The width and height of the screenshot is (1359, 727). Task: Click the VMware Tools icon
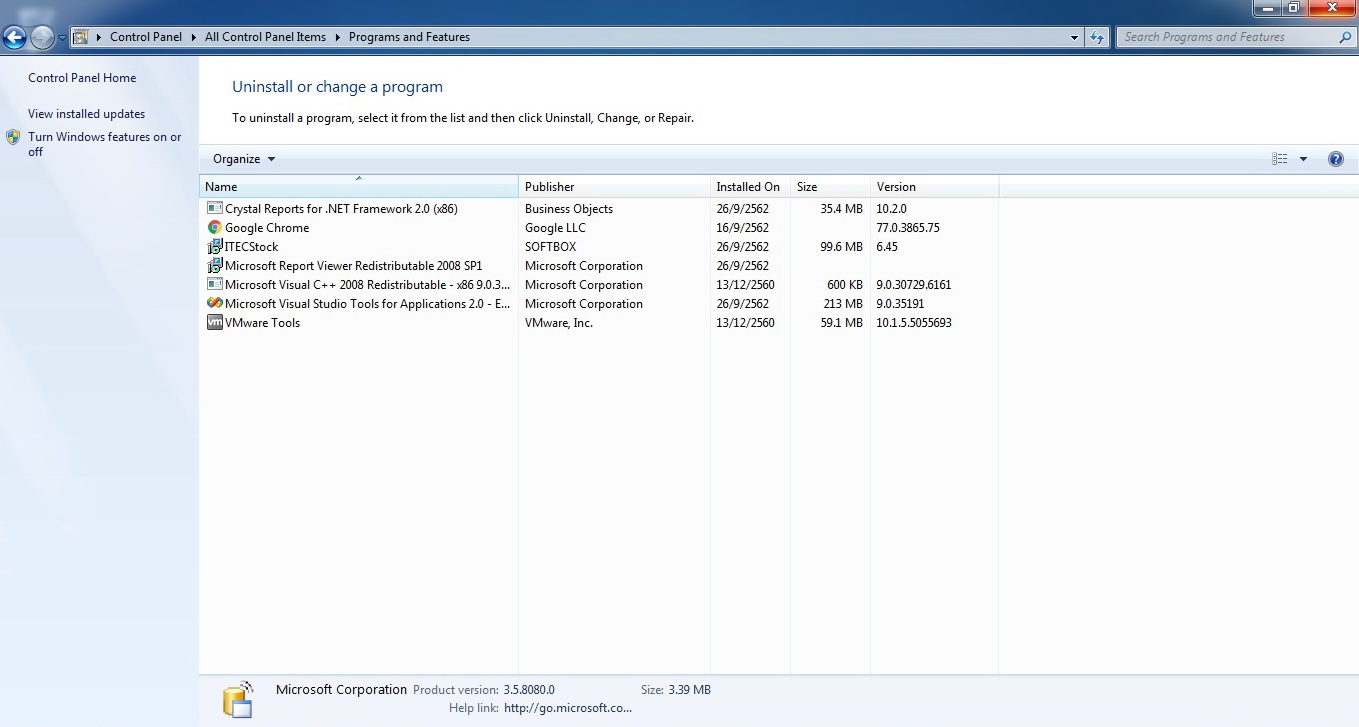point(214,322)
